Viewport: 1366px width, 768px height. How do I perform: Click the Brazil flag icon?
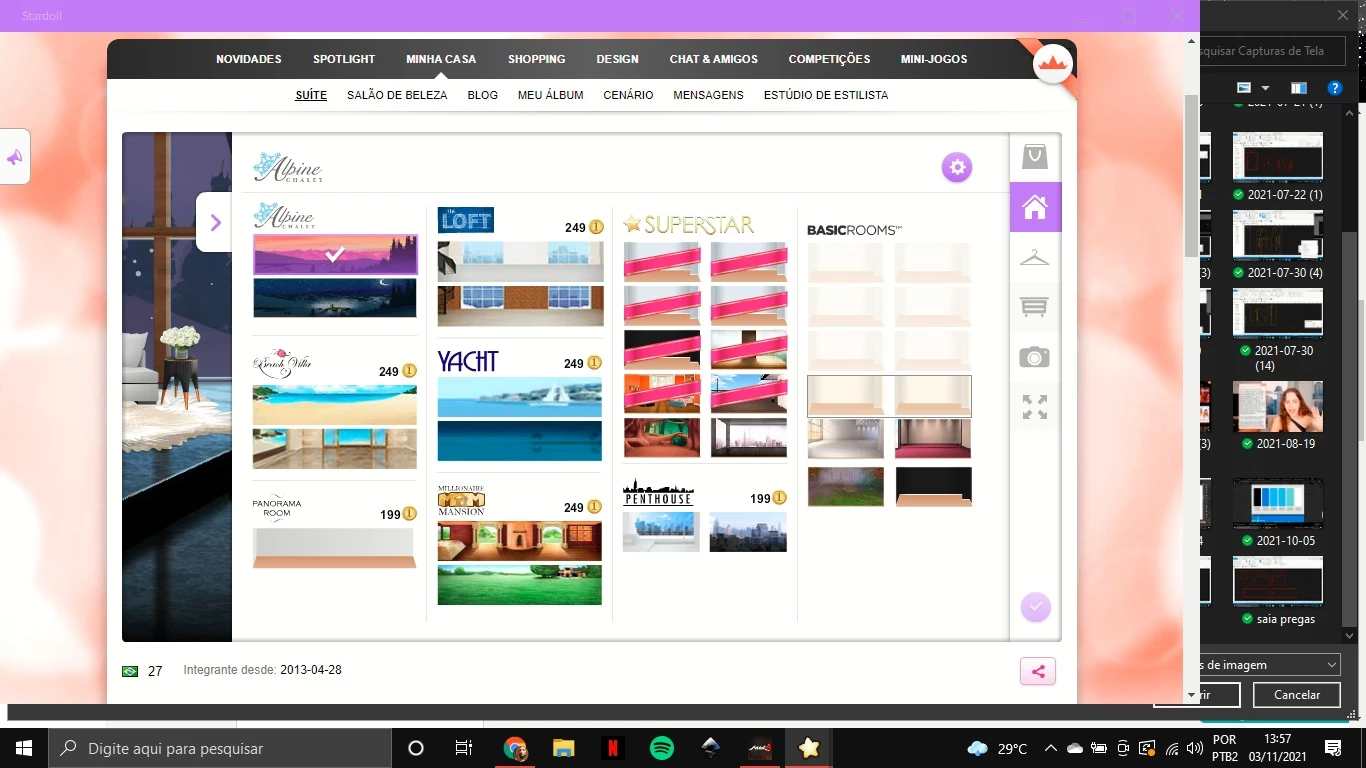(130, 671)
